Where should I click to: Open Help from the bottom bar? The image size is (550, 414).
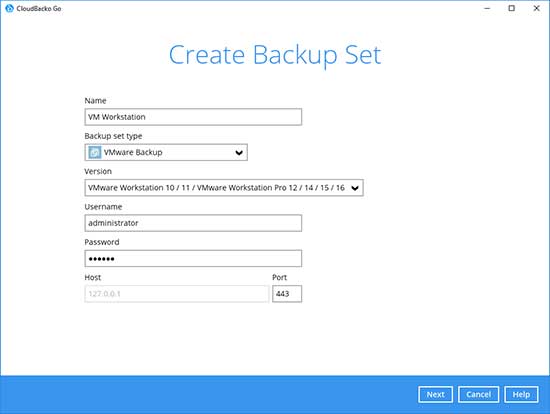pos(521,394)
